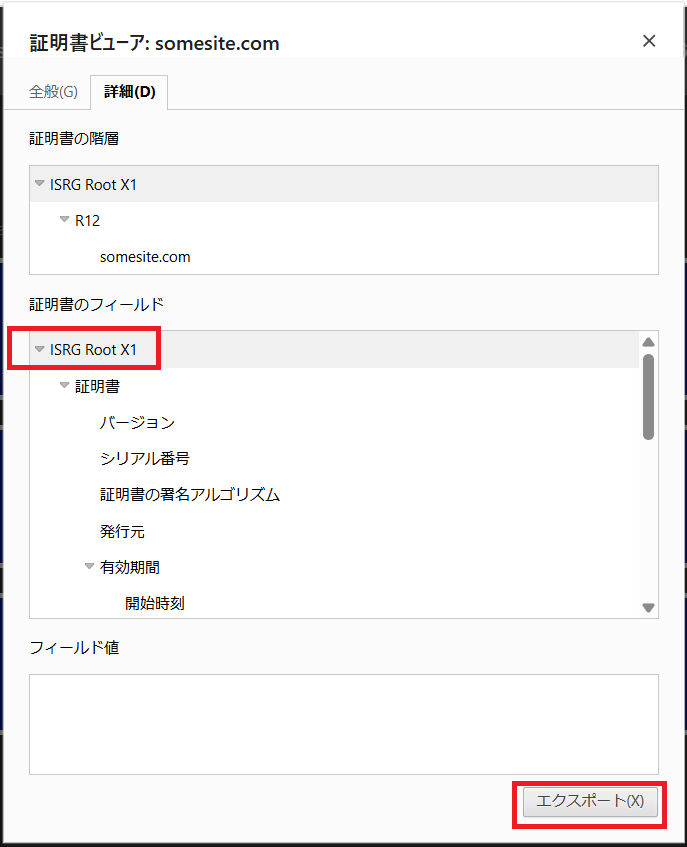Click the fields list scrollbar thumb
The image size is (687, 847).
pyautogui.click(x=648, y=396)
